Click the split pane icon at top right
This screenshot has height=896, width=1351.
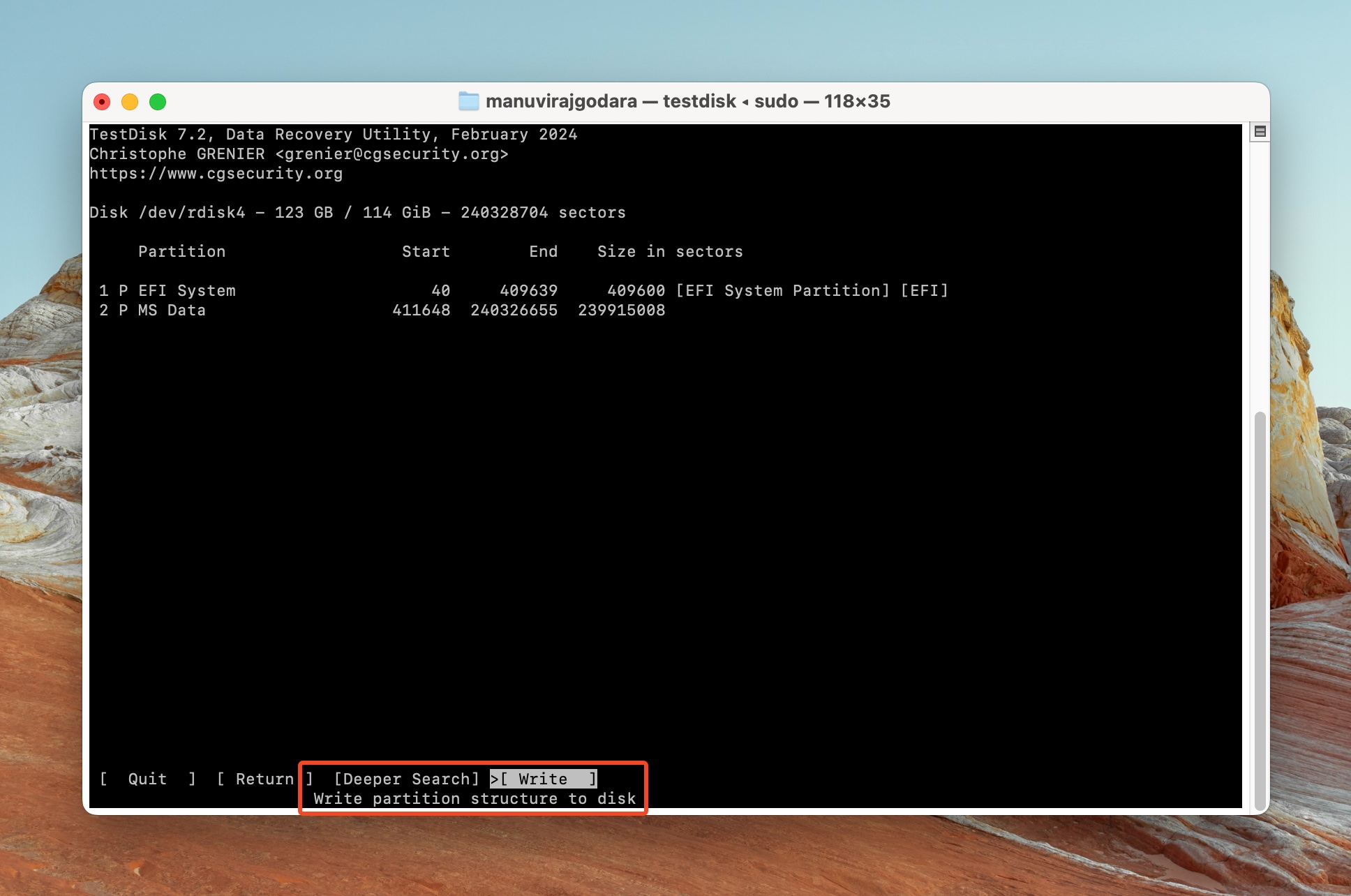(1260, 131)
